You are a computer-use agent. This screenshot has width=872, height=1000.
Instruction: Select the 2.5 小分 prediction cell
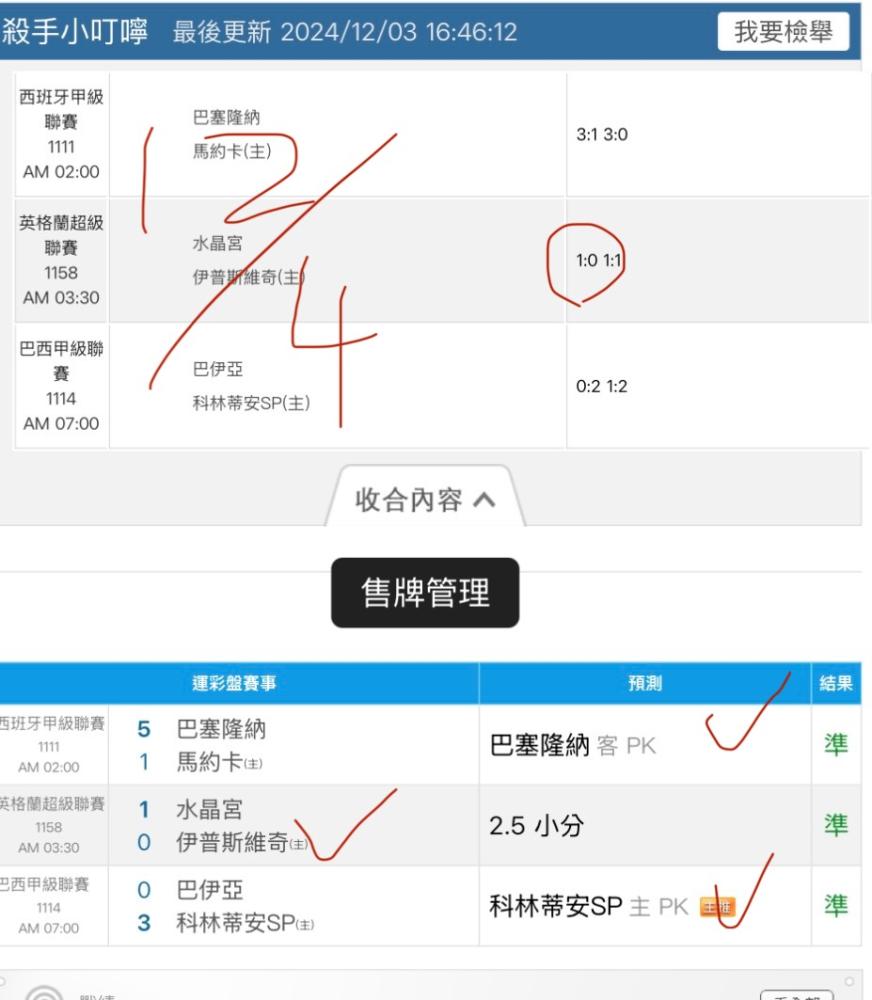536,825
